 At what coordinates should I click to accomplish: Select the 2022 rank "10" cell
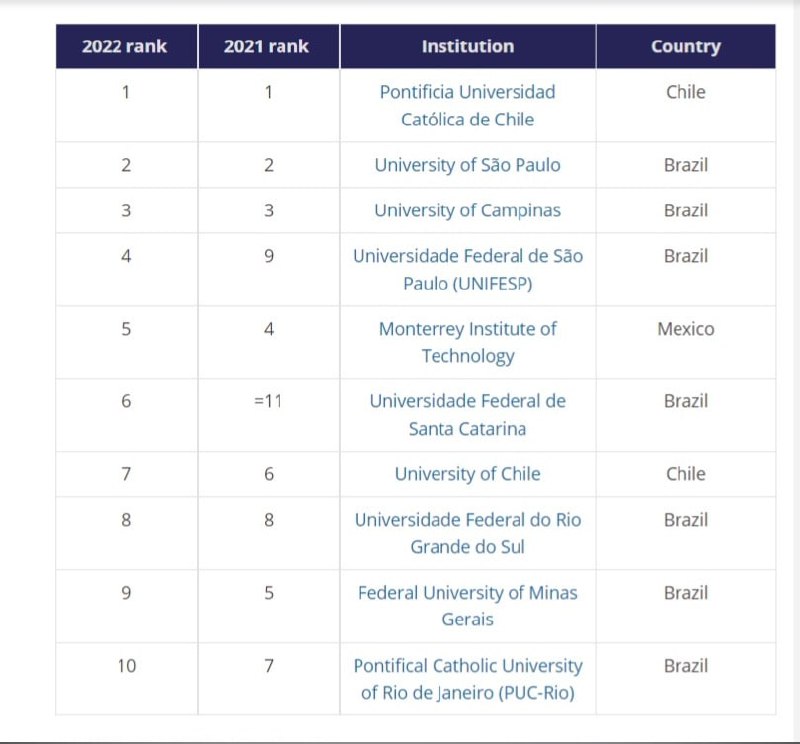click(x=126, y=665)
